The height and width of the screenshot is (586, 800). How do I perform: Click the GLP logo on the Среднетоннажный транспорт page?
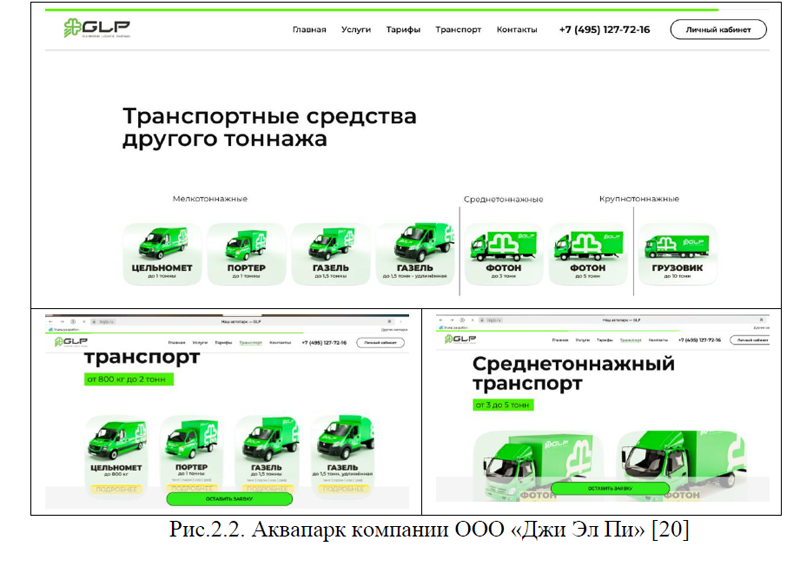[x=460, y=339]
